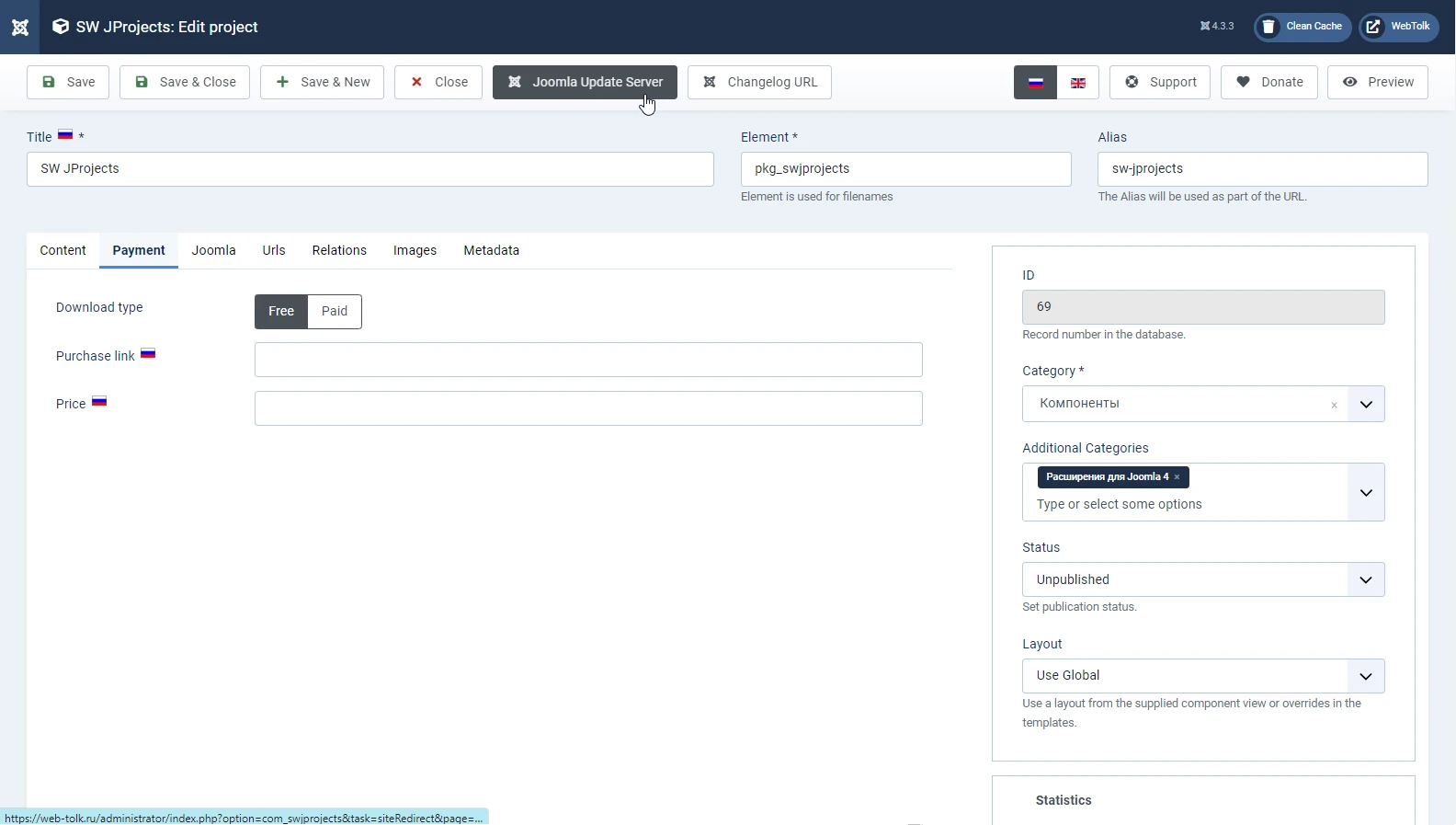The image size is (1456, 825).
Task: Open the Images tab
Action: click(415, 250)
